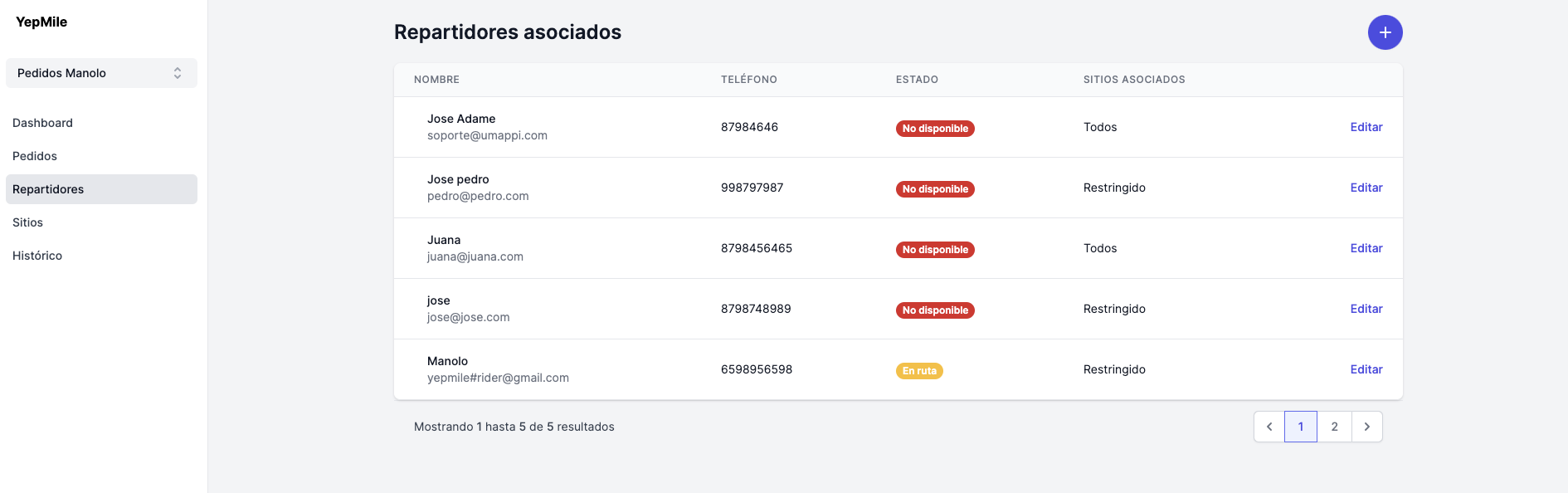Click the YepMile logo text
1568x493 pixels.
click(x=41, y=22)
